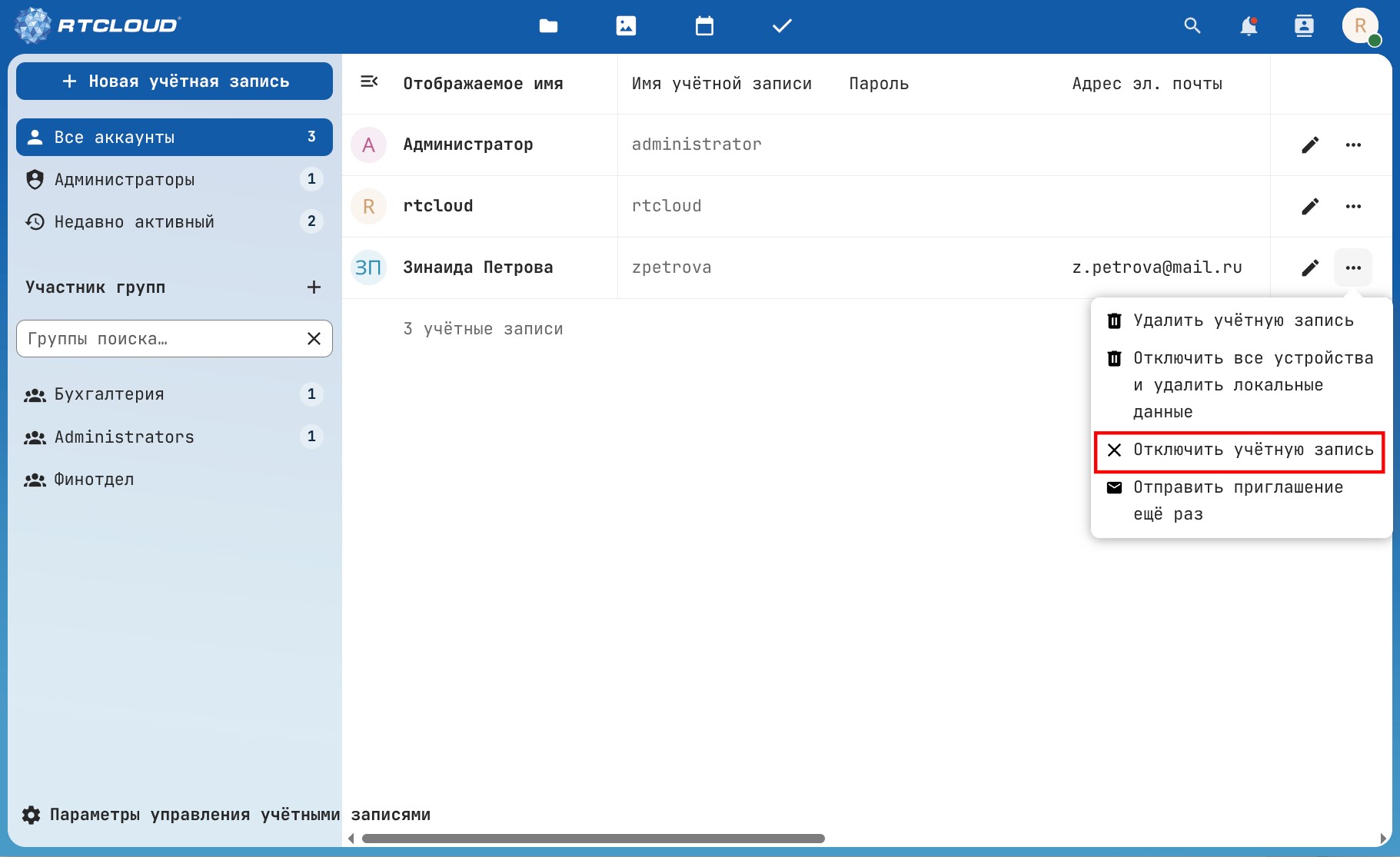
Task: Collapse the navigation sidebar toggle
Action: pyautogui.click(x=369, y=81)
